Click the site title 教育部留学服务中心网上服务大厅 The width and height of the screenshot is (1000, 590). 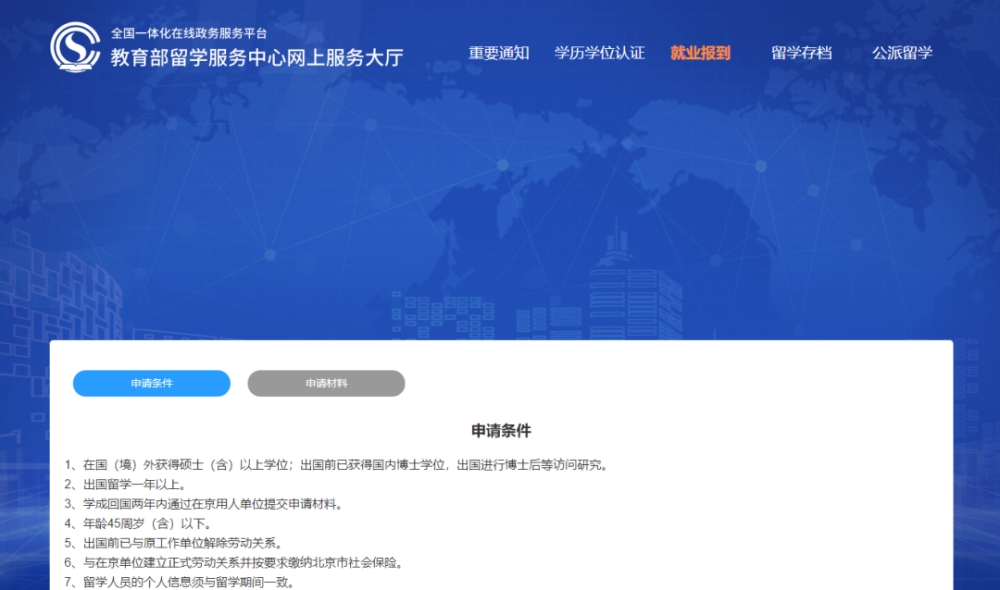(257, 58)
